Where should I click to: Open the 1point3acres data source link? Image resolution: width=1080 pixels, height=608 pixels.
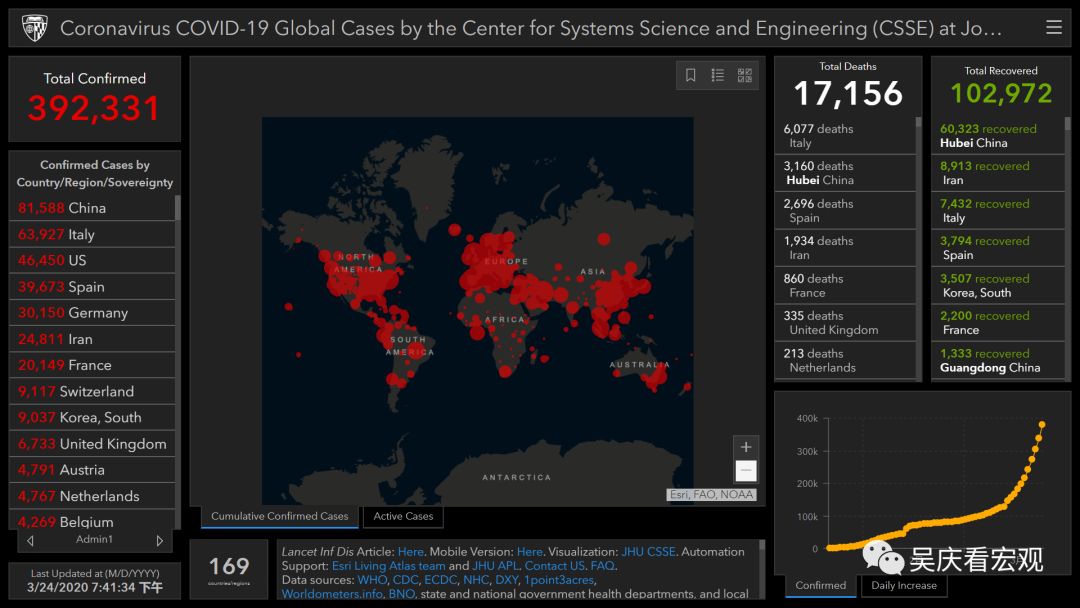pyautogui.click(x=559, y=580)
